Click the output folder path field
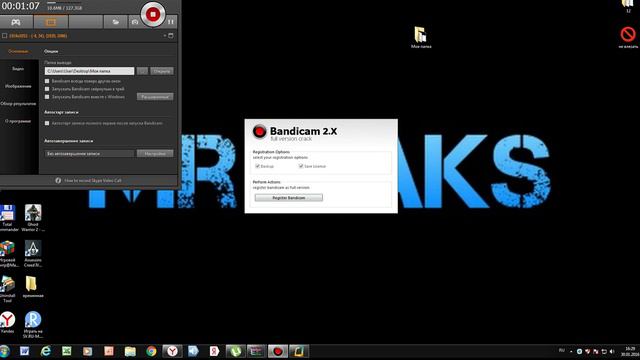The height and width of the screenshot is (360, 640). [89, 71]
